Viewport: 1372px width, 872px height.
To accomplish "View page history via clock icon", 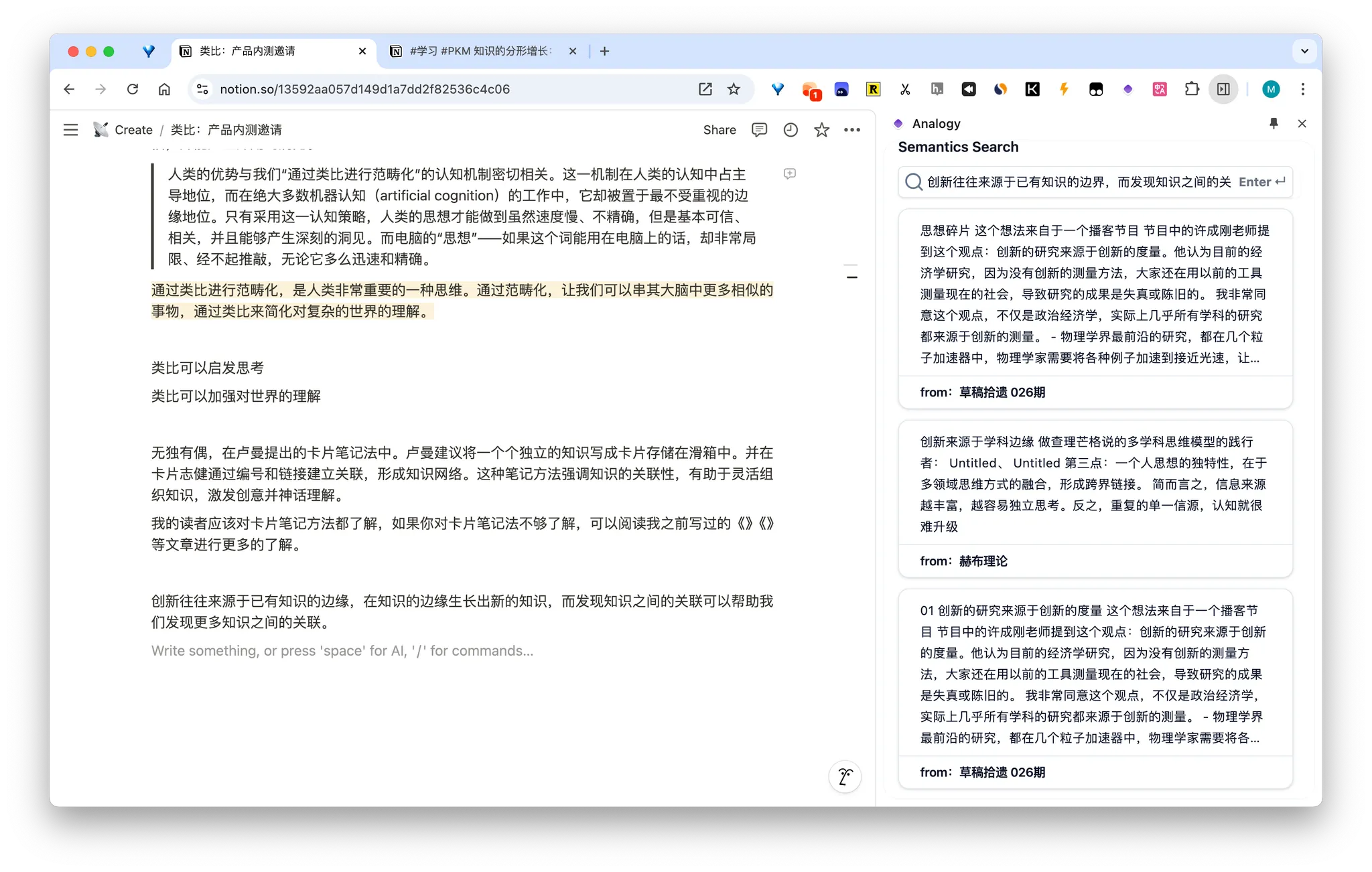I will click(x=791, y=130).
